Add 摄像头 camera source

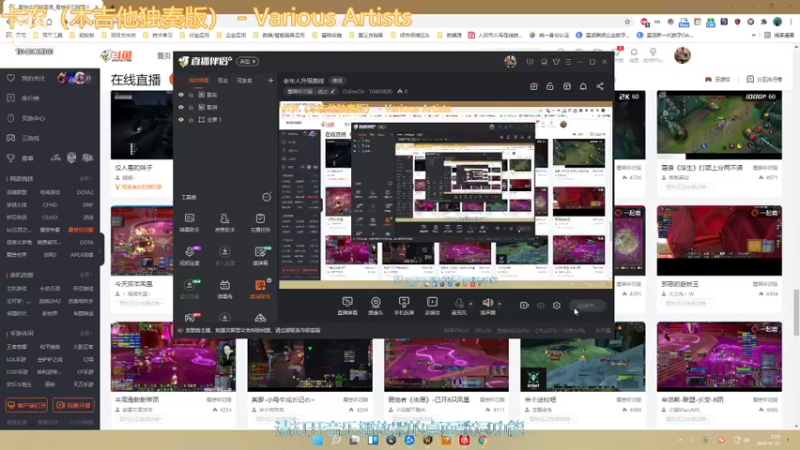376,306
